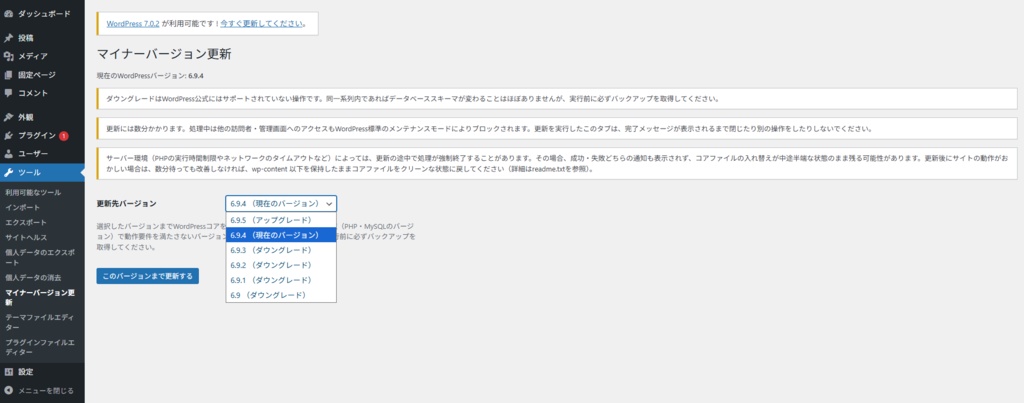Choose 6.9.5 (アップグレード) option
The width and height of the screenshot is (1024, 403).
(x=281, y=220)
